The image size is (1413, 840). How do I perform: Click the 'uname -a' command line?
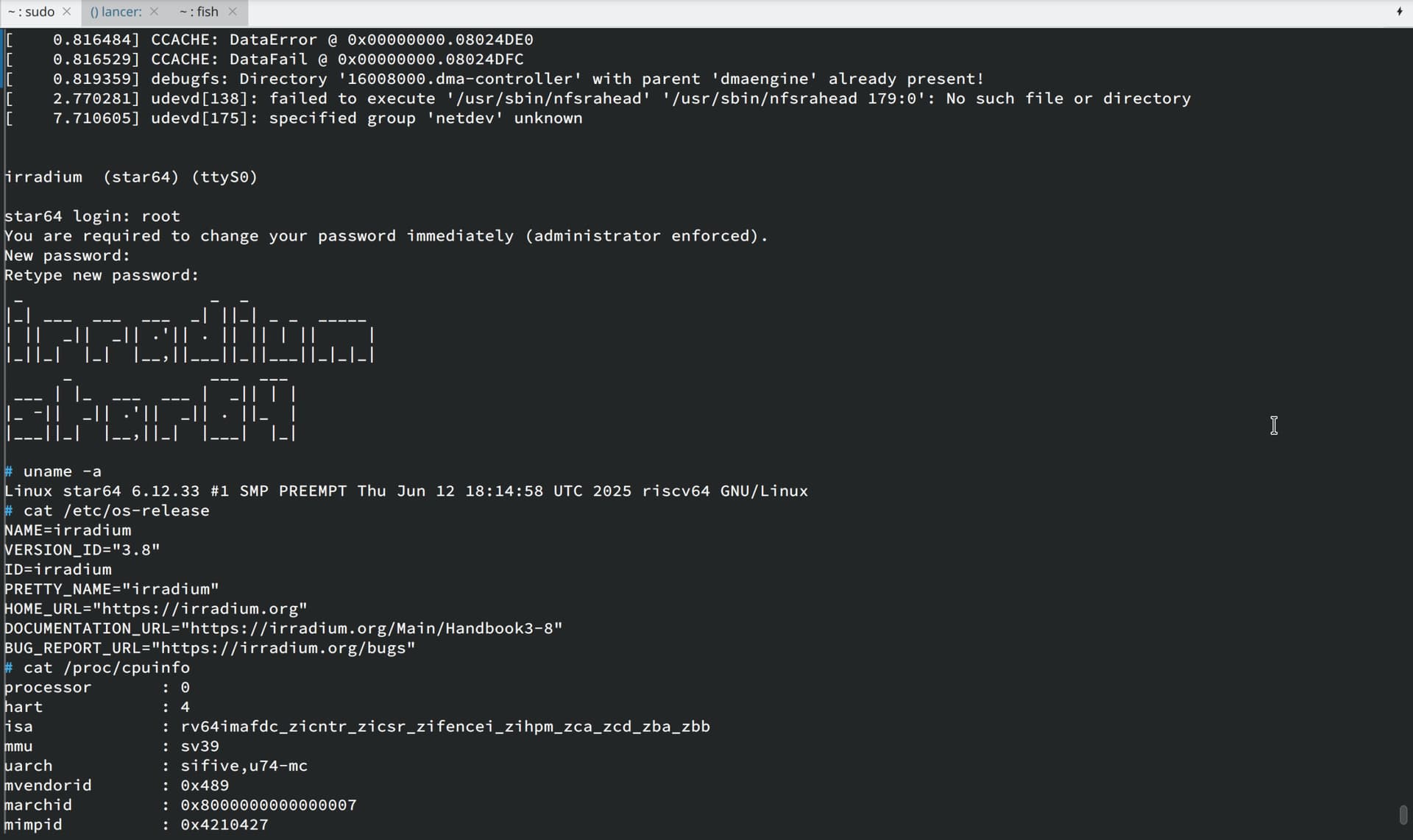click(53, 471)
